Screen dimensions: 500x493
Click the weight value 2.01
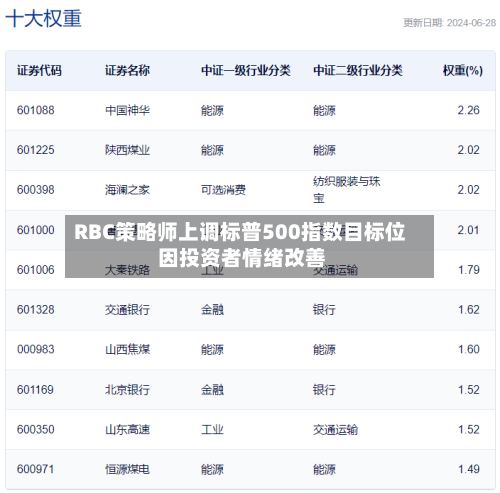click(x=468, y=230)
